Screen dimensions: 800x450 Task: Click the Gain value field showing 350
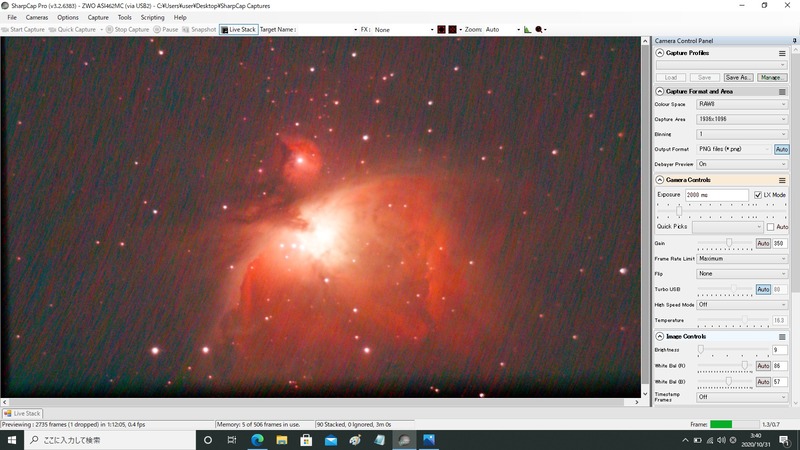pos(780,243)
